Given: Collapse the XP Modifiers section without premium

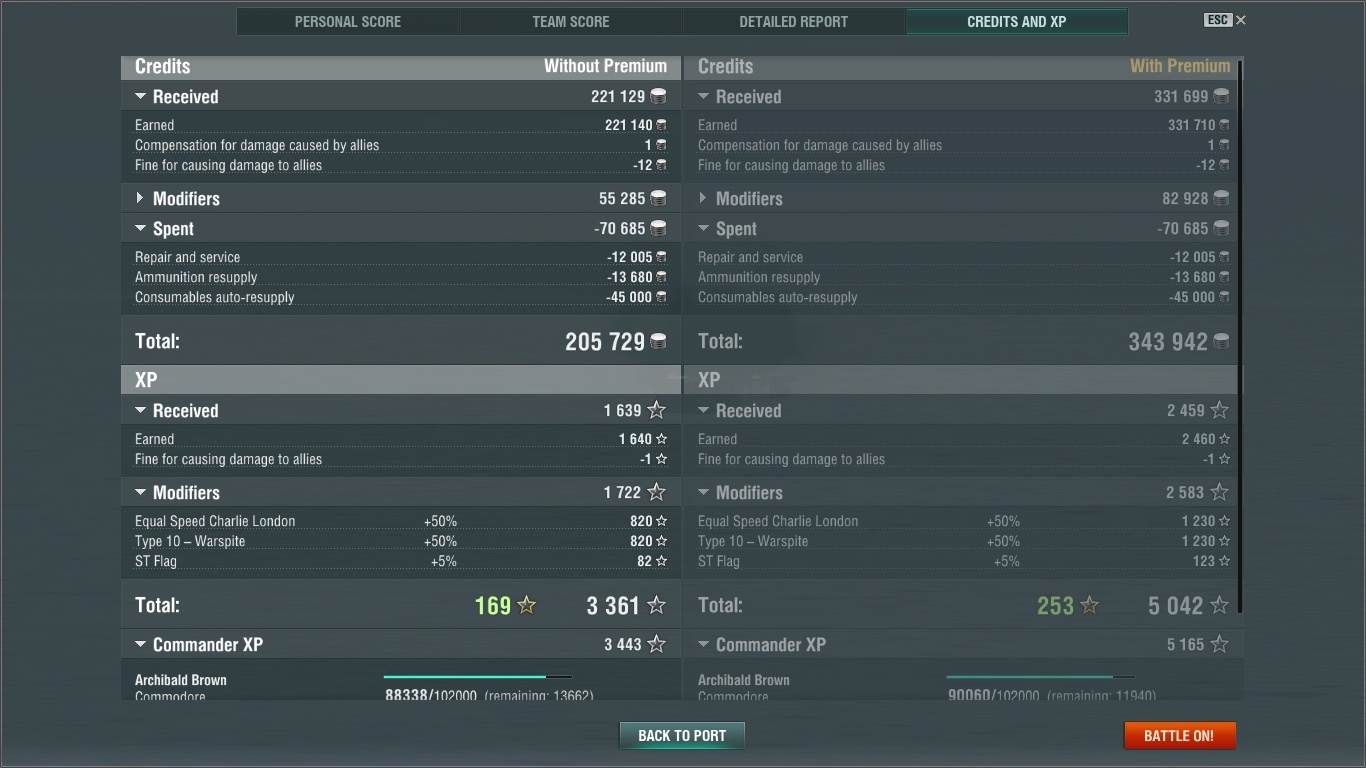Looking at the screenshot, I should tap(140, 493).
